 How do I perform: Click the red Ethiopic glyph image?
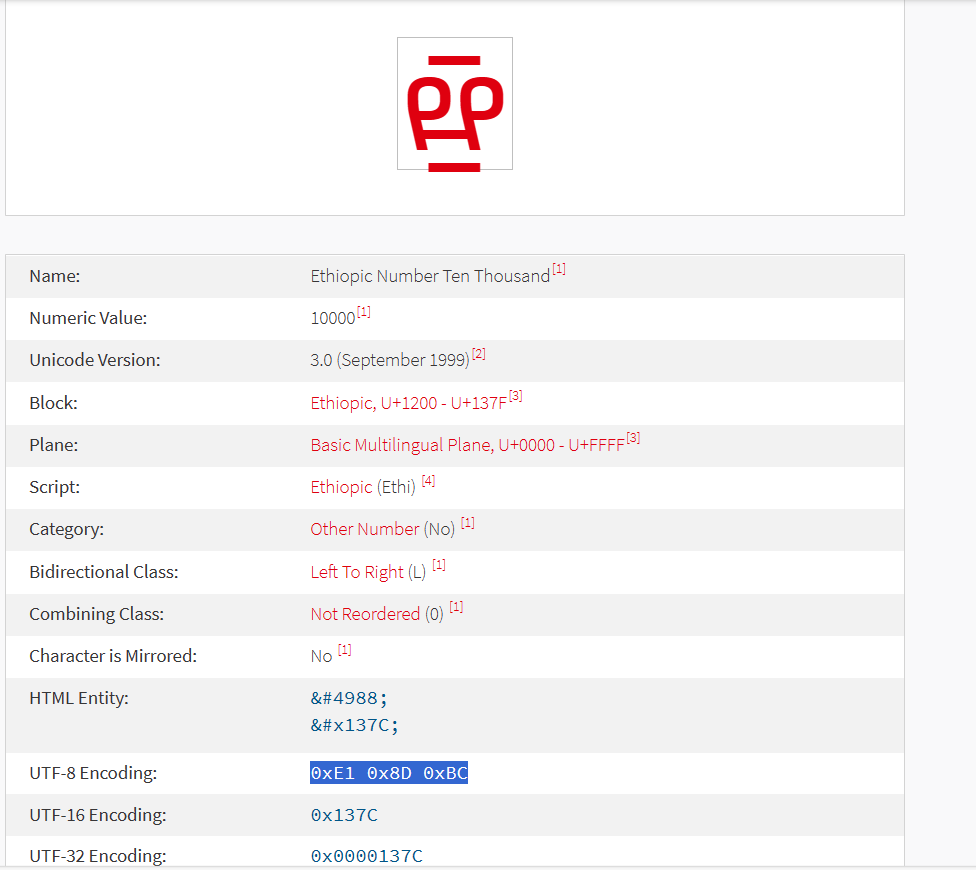pyautogui.click(x=455, y=104)
